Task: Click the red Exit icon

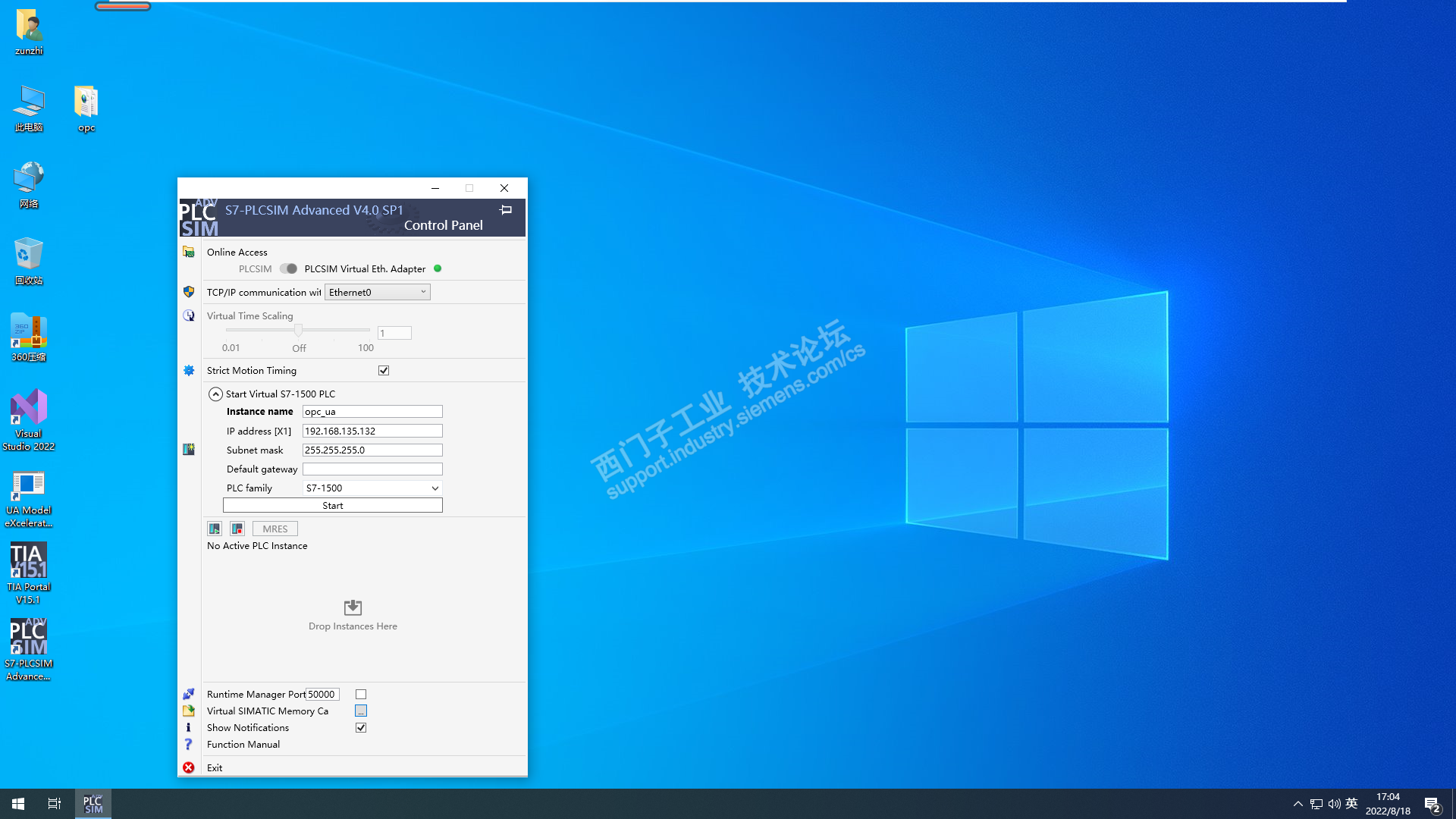Action: click(x=189, y=767)
